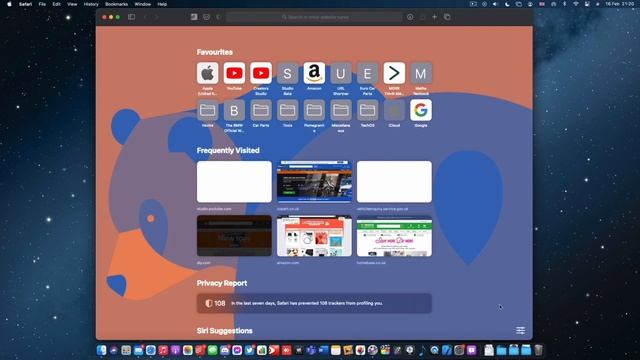Open the Creators Studio YouTube favourite
The height and width of the screenshot is (360, 640).
point(261,73)
